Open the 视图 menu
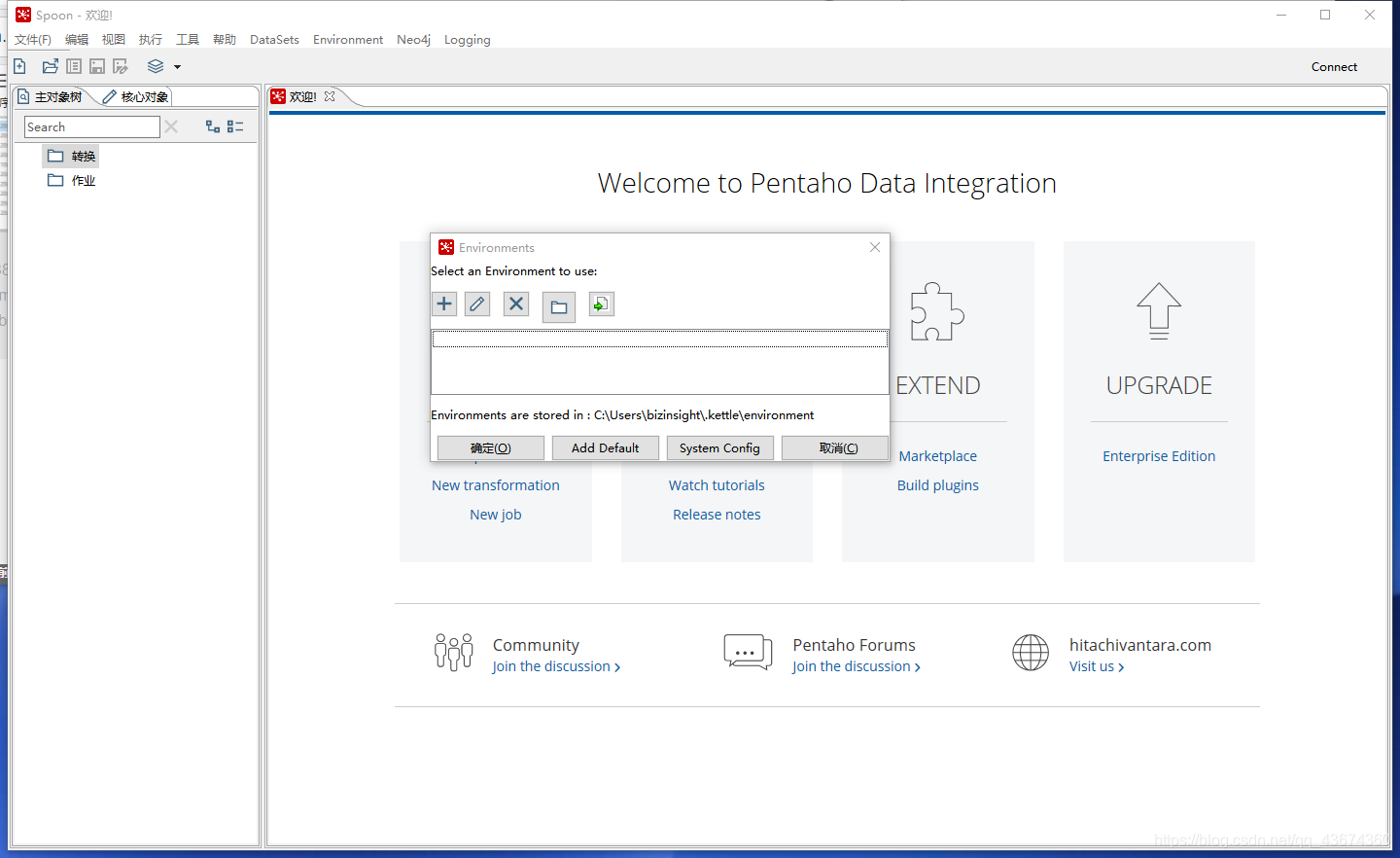The image size is (1400, 858). coord(114,40)
